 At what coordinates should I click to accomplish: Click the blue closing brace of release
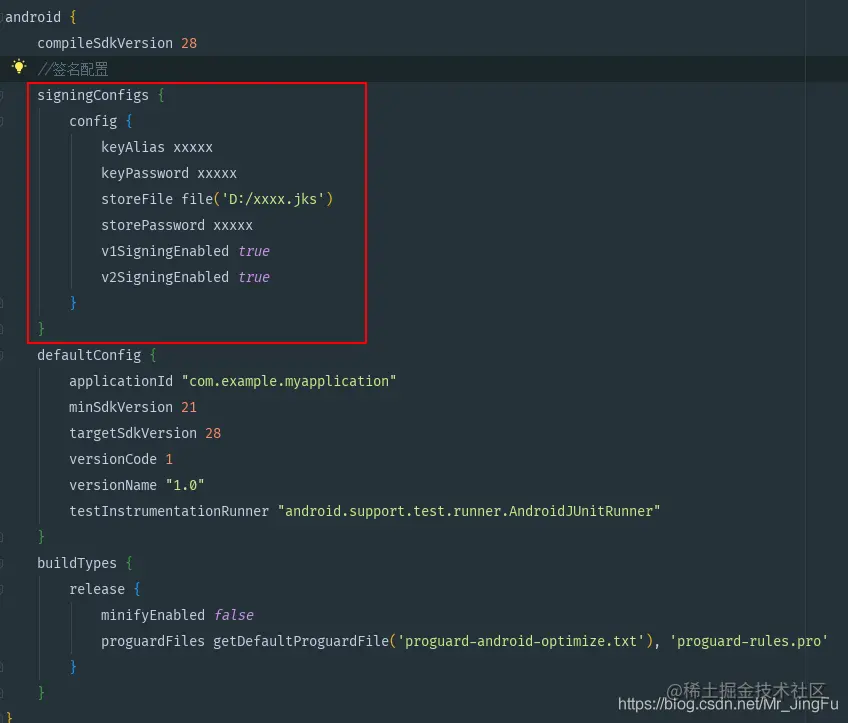click(x=73, y=667)
